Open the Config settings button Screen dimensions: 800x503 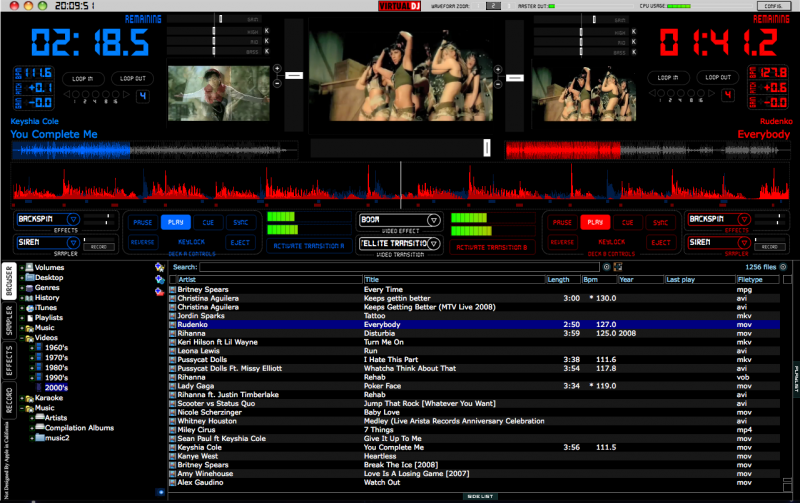[773, 6]
